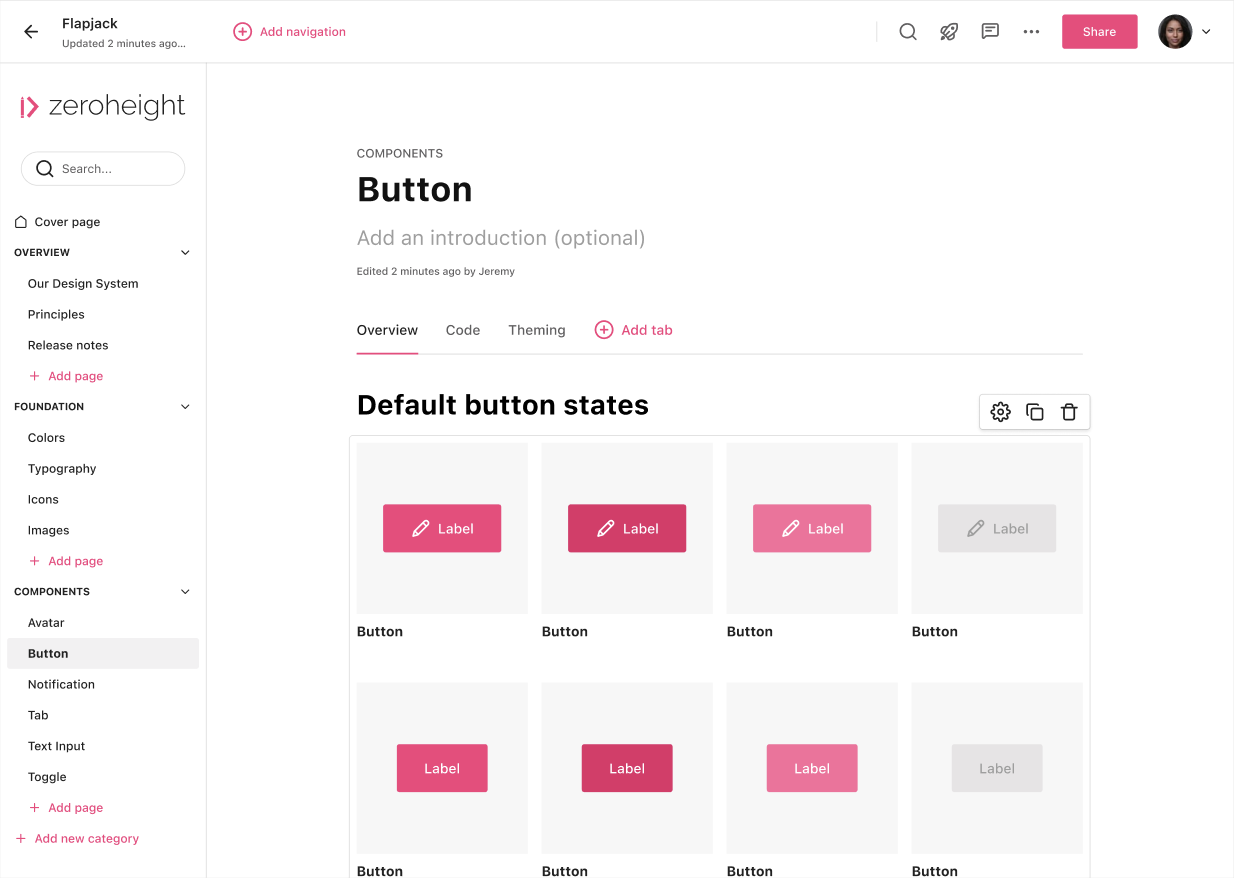Click the Add tab label

pos(647,330)
